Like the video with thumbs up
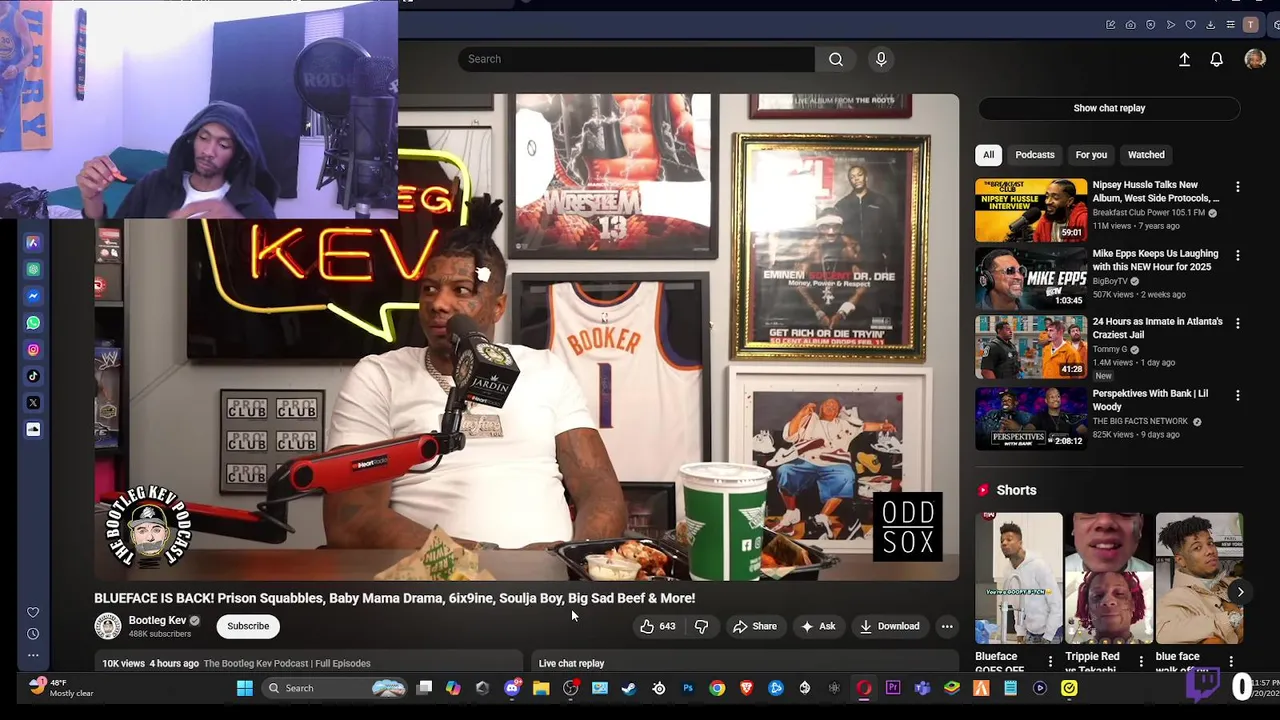This screenshot has width=1280, height=720. (x=657, y=626)
